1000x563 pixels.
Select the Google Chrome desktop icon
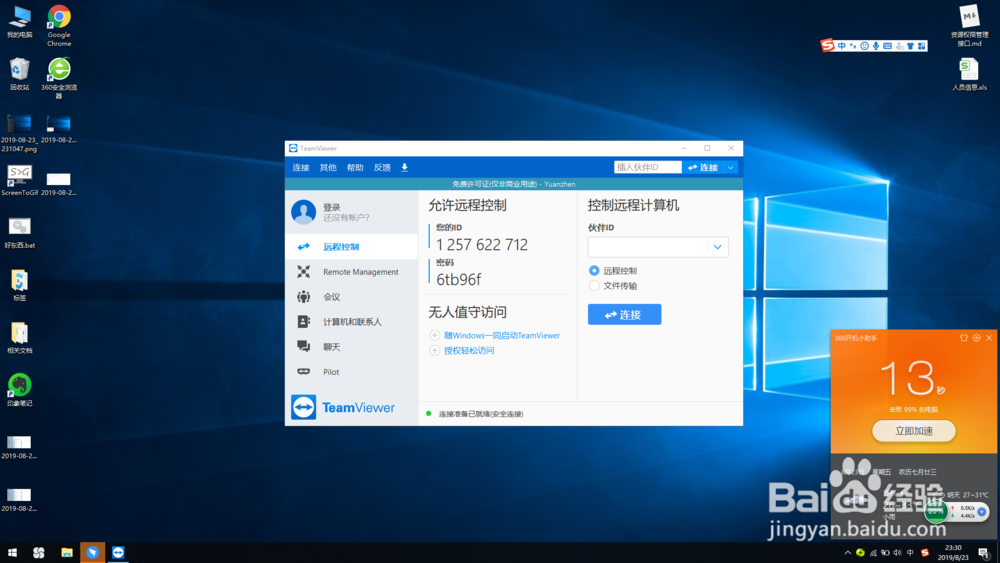59,26
